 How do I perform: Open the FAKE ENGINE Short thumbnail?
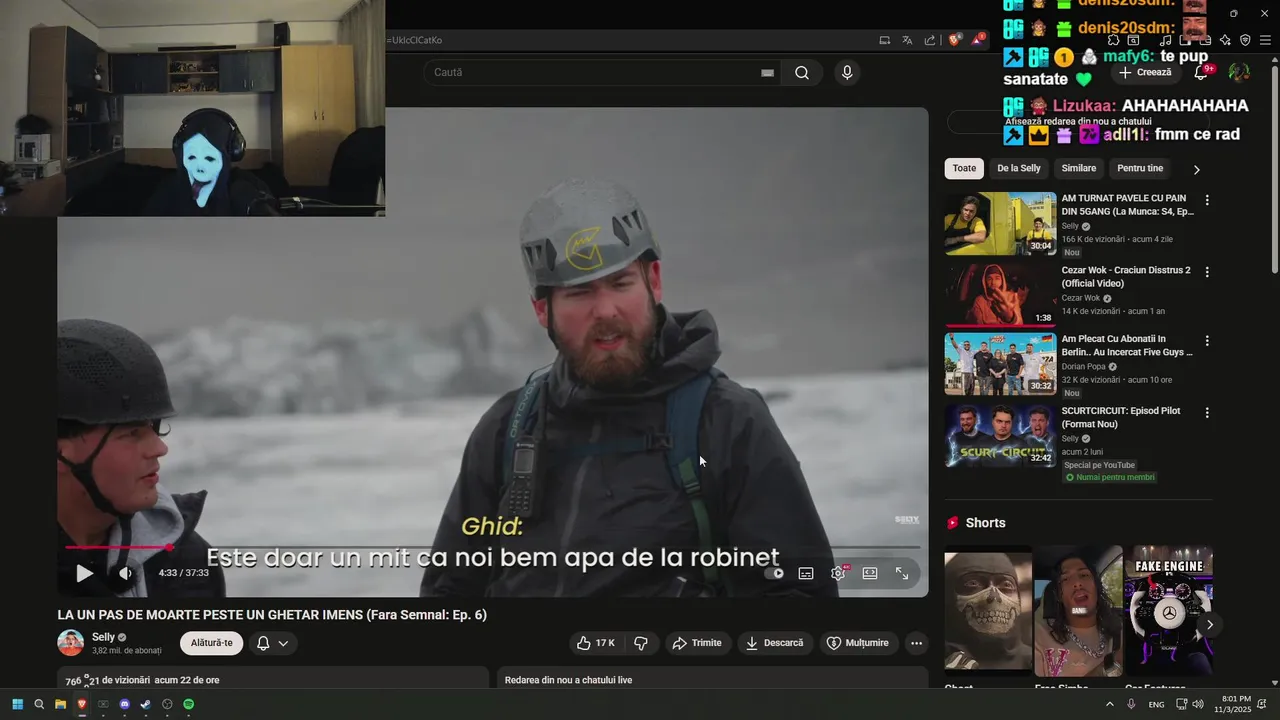click(1169, 611)
